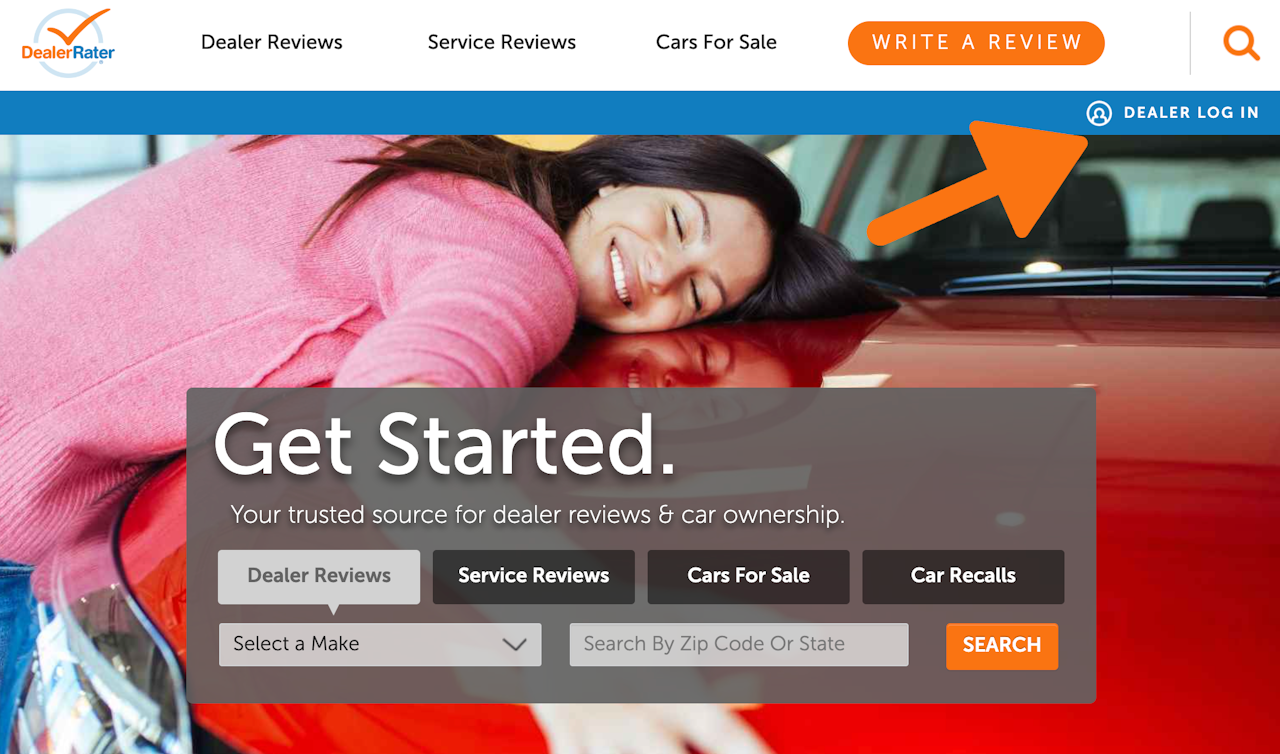
Task: Follow the Dealer Log In link
Action: [1191, 113]
